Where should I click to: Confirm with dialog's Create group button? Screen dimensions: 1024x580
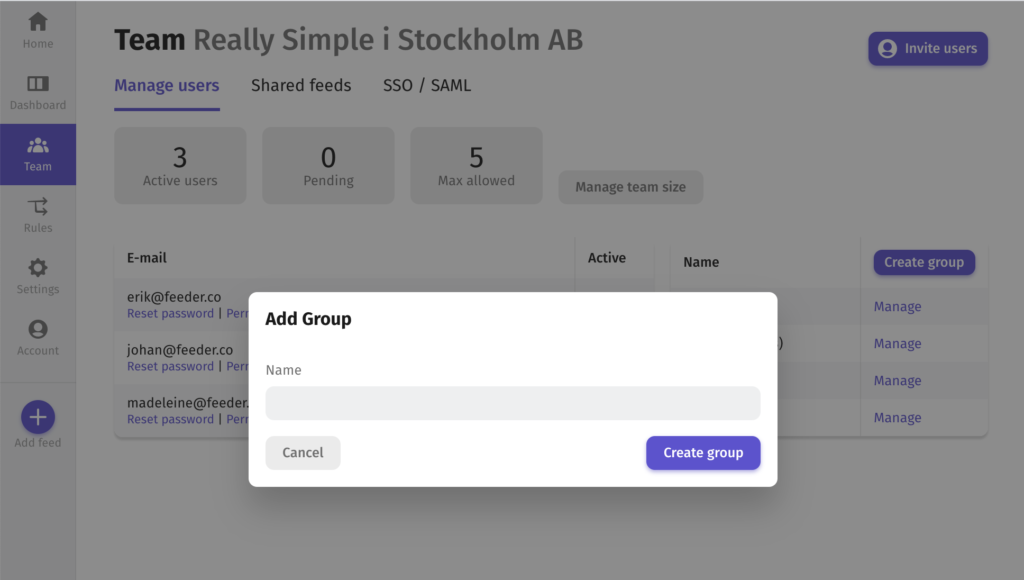pos(703,453)
